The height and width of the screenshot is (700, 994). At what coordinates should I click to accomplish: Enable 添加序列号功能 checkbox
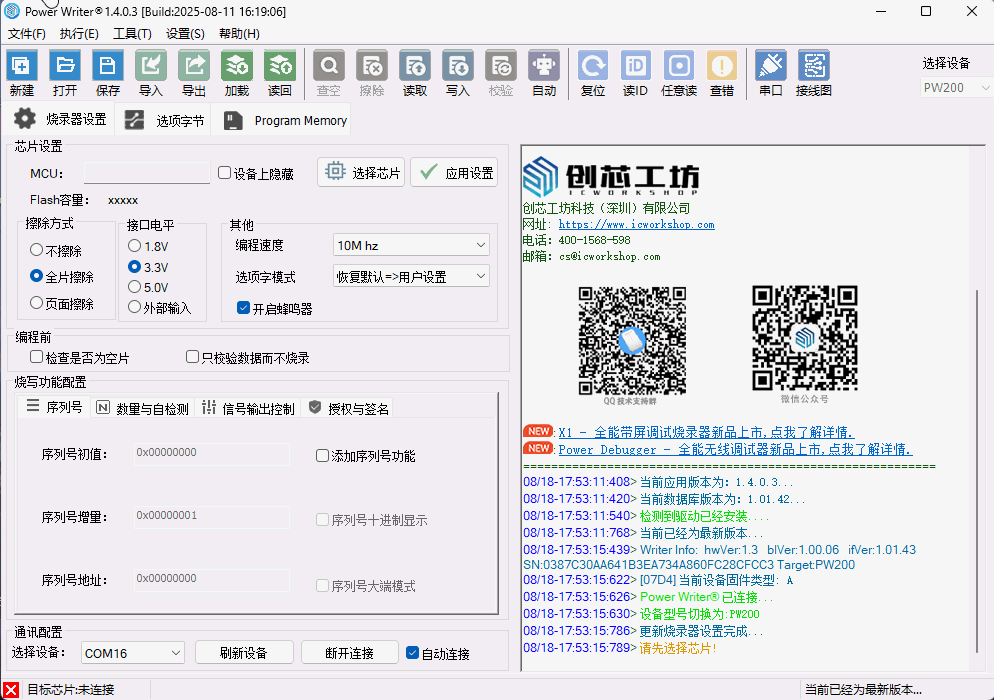tap(322, 455)
